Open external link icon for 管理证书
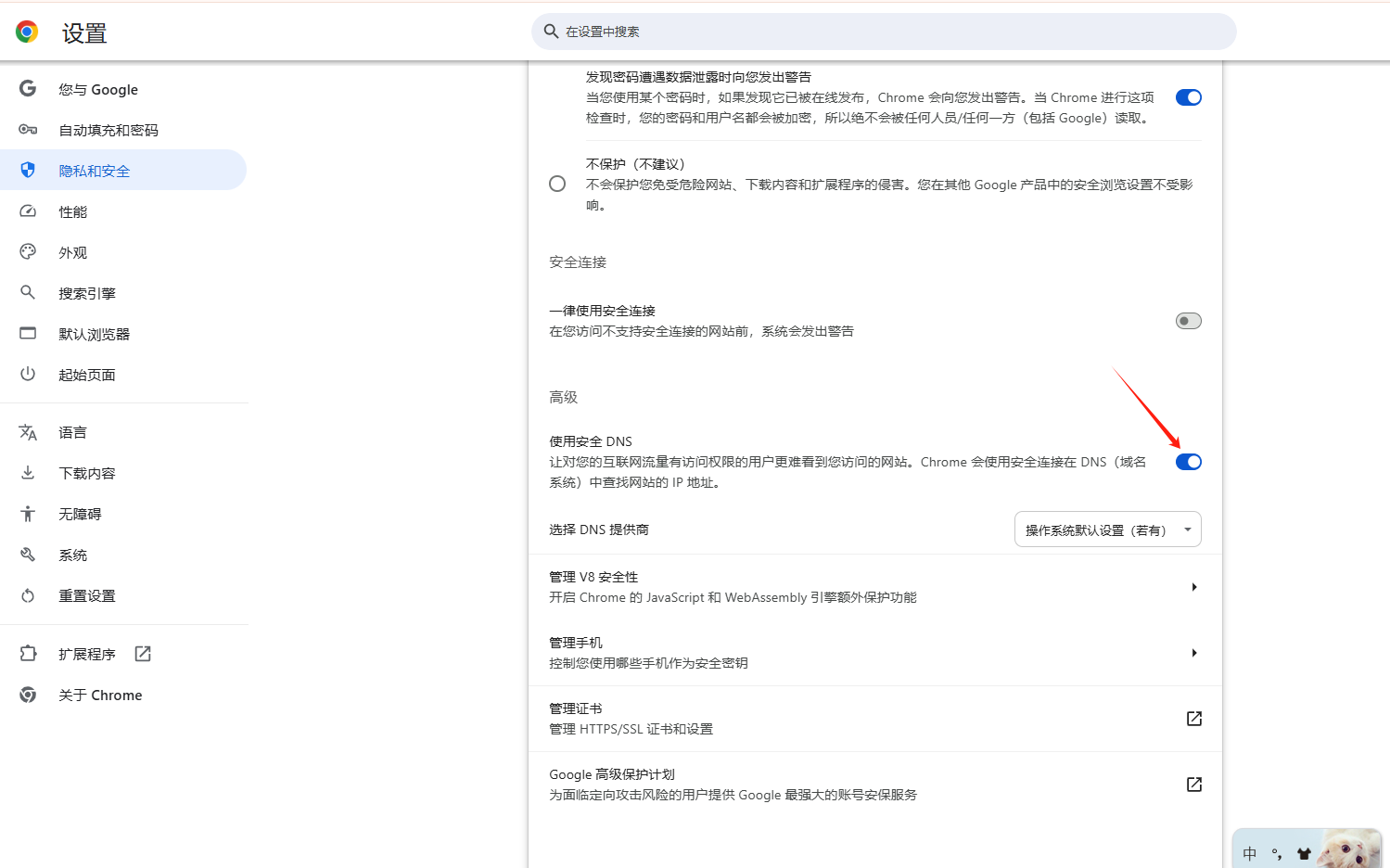 [x=1194, y=719]
